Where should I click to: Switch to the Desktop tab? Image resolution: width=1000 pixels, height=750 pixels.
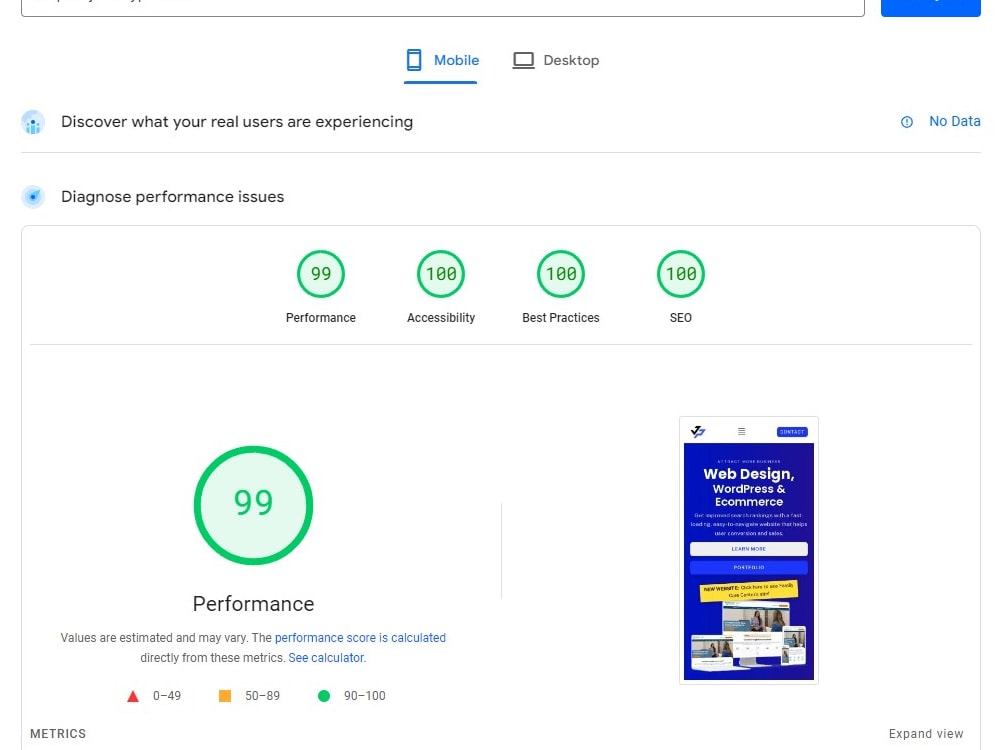(x=556, y=61)
